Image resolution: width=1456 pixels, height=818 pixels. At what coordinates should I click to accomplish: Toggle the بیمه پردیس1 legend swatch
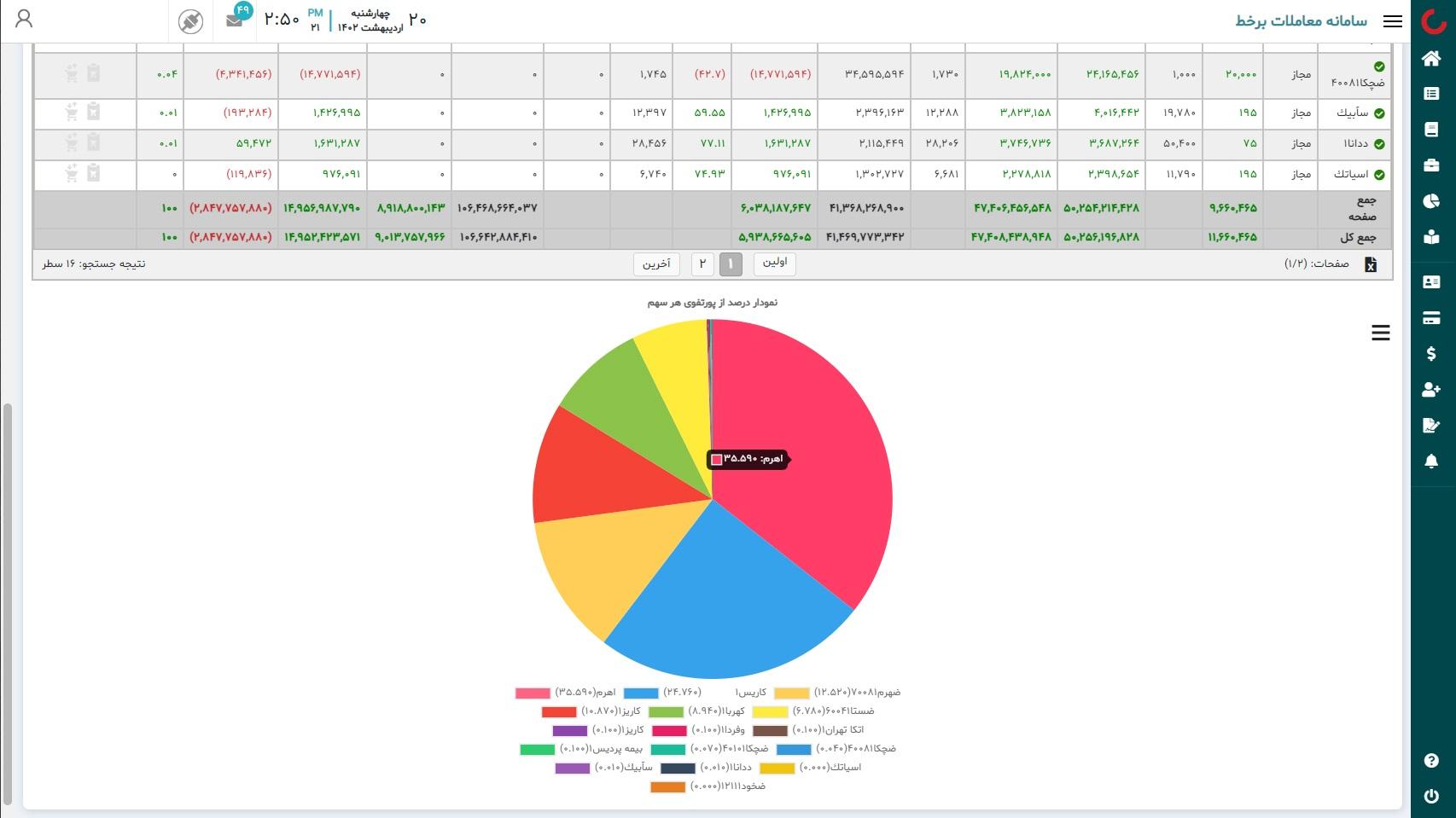point(538,750)
